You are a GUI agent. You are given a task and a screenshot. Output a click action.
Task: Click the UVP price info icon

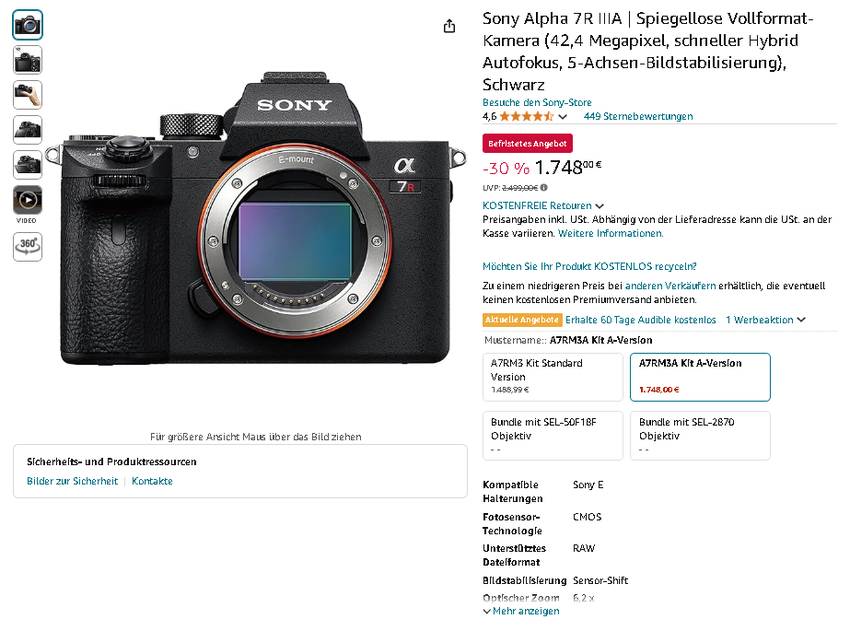point(544,187)
